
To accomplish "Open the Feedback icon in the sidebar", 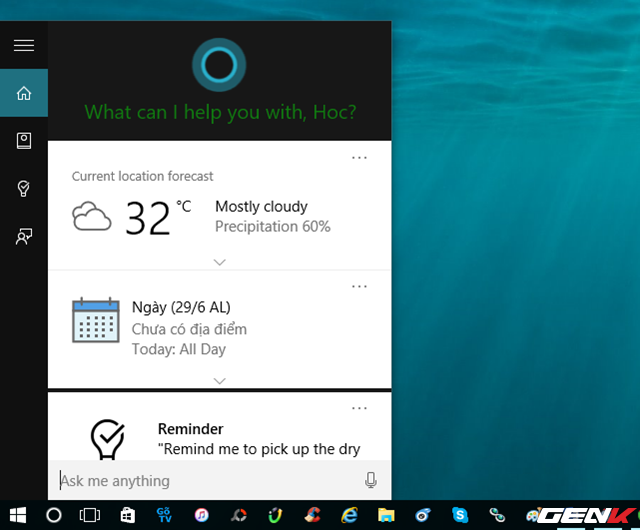I will pyautogui.click(x=24, y=236).
